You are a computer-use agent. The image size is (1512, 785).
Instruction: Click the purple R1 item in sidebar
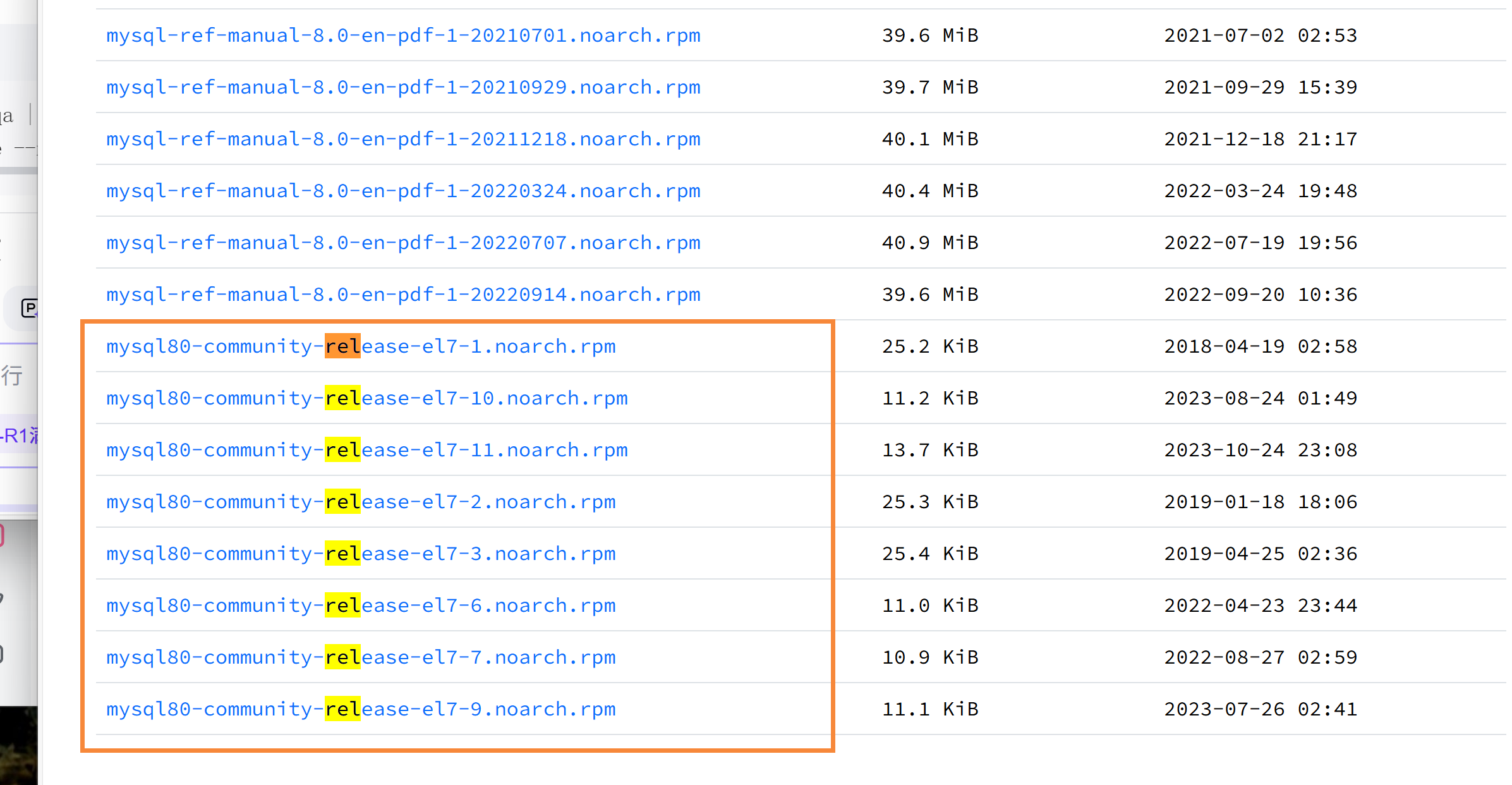click(20, 435)
